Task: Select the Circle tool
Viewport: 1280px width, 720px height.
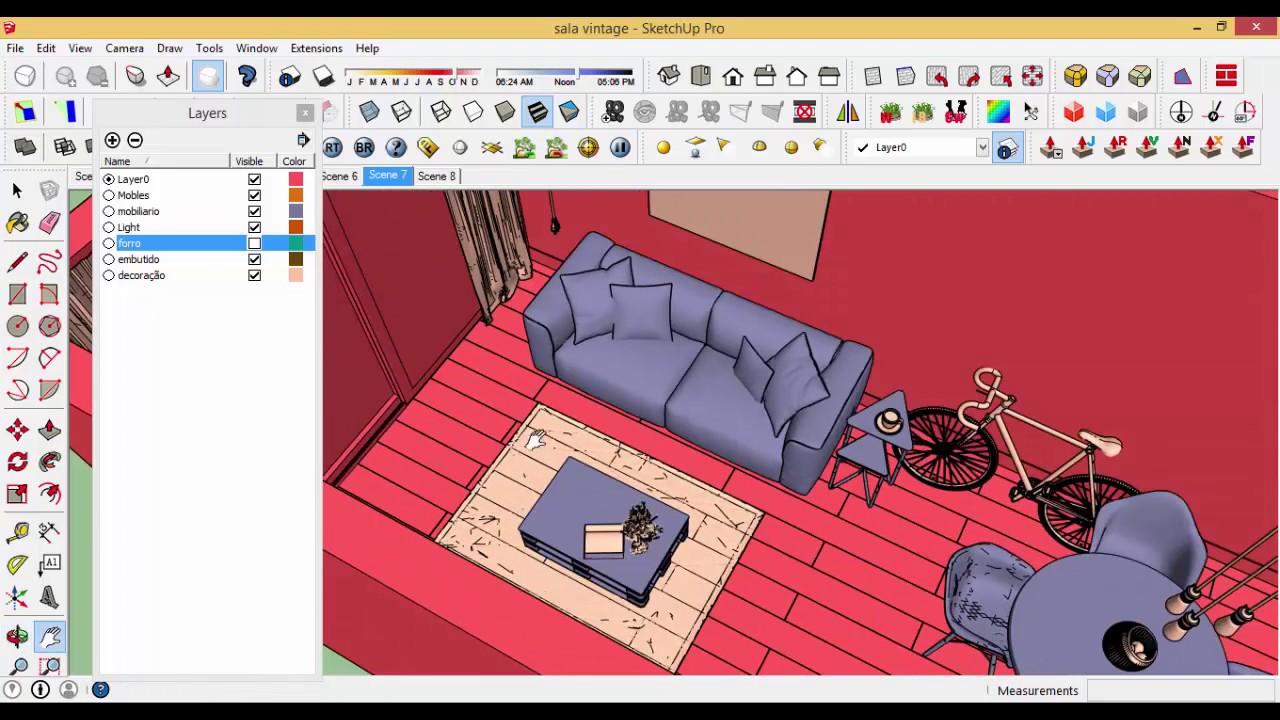Action: [x=17, y=326]
